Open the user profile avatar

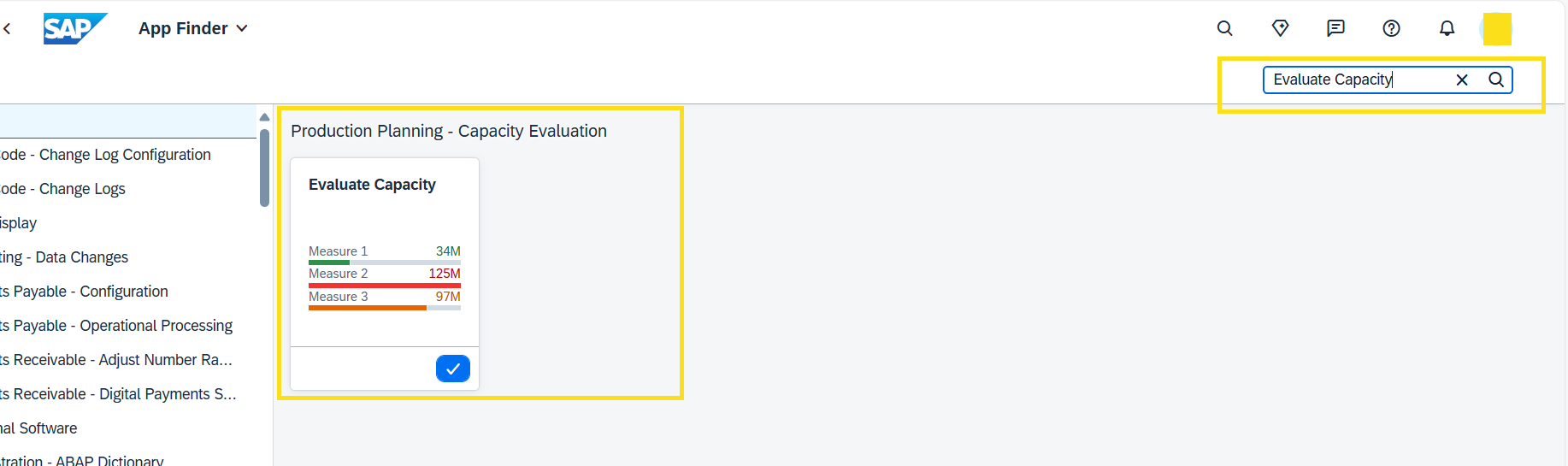(x=1497, y=29)
